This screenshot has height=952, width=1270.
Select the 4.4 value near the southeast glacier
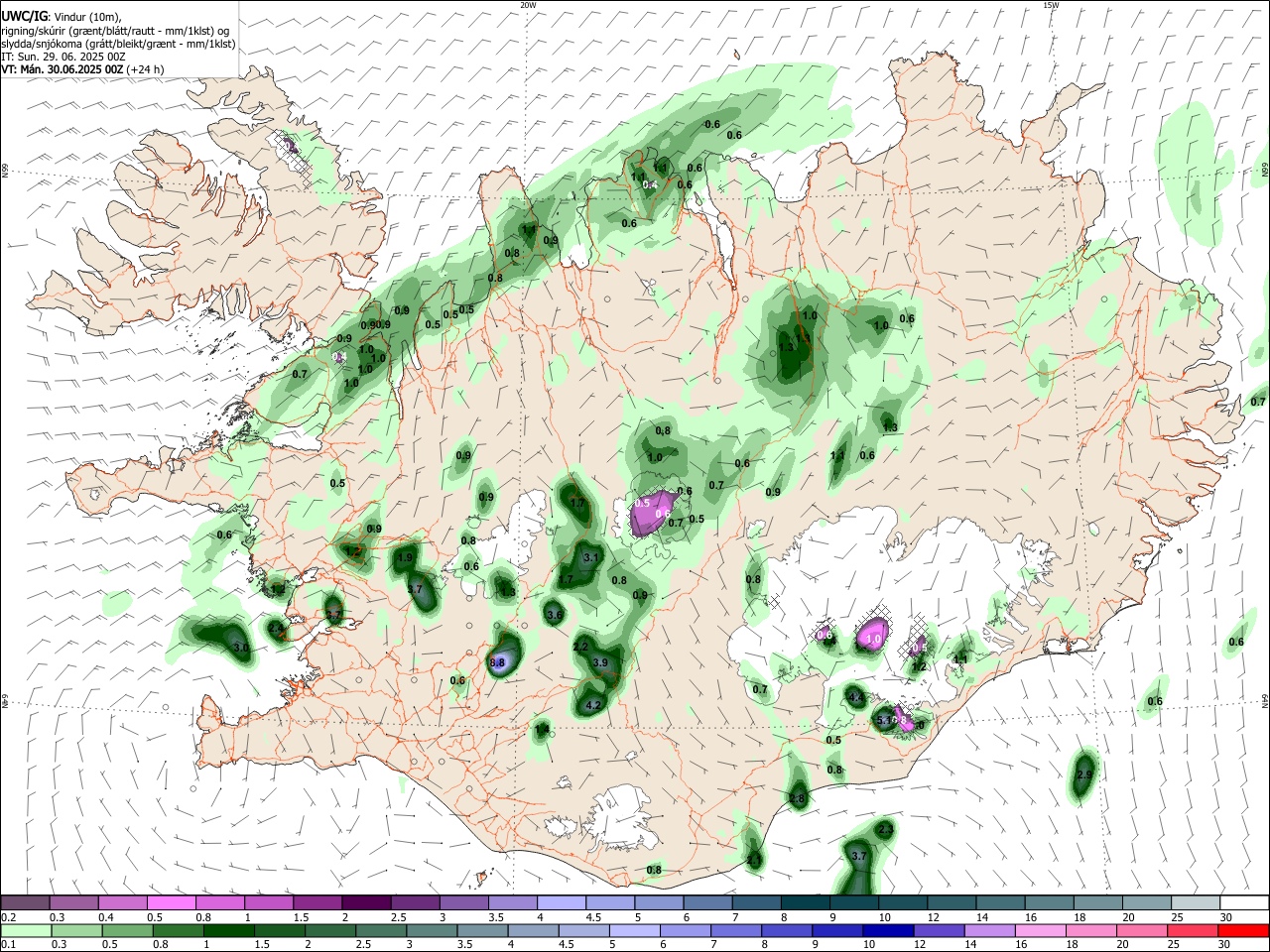click(856, 698)
